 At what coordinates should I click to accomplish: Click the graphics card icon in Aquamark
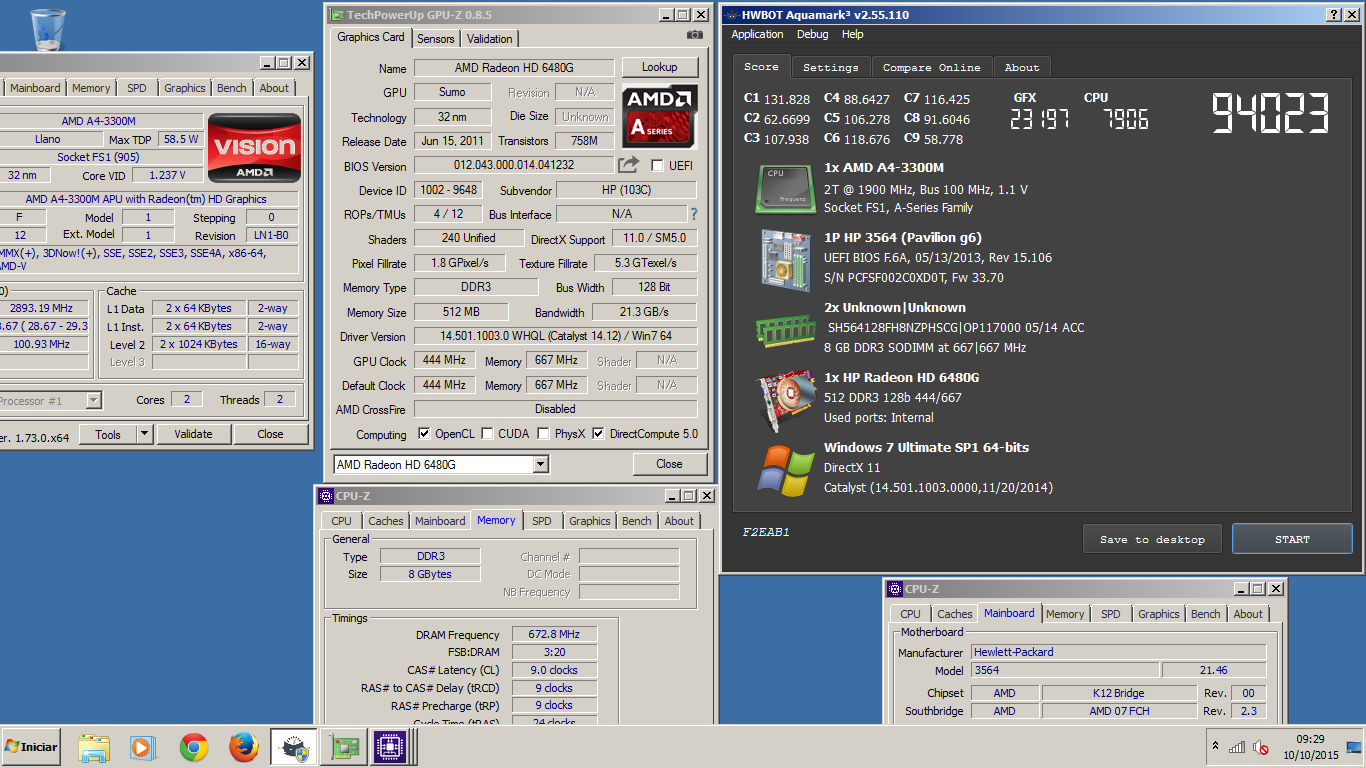(785, 399)
